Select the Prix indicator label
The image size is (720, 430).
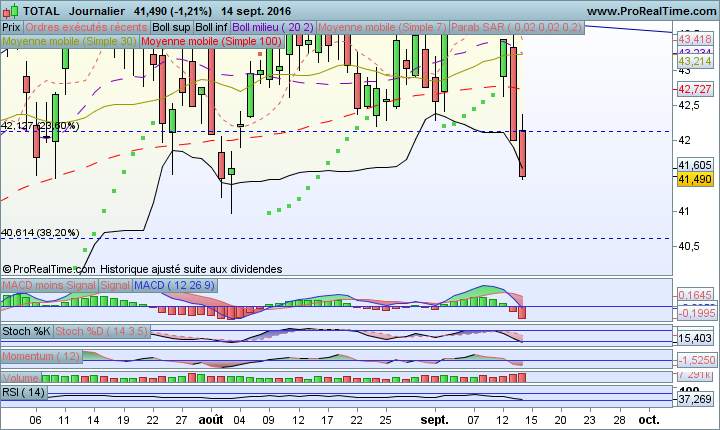click(11, 28)
